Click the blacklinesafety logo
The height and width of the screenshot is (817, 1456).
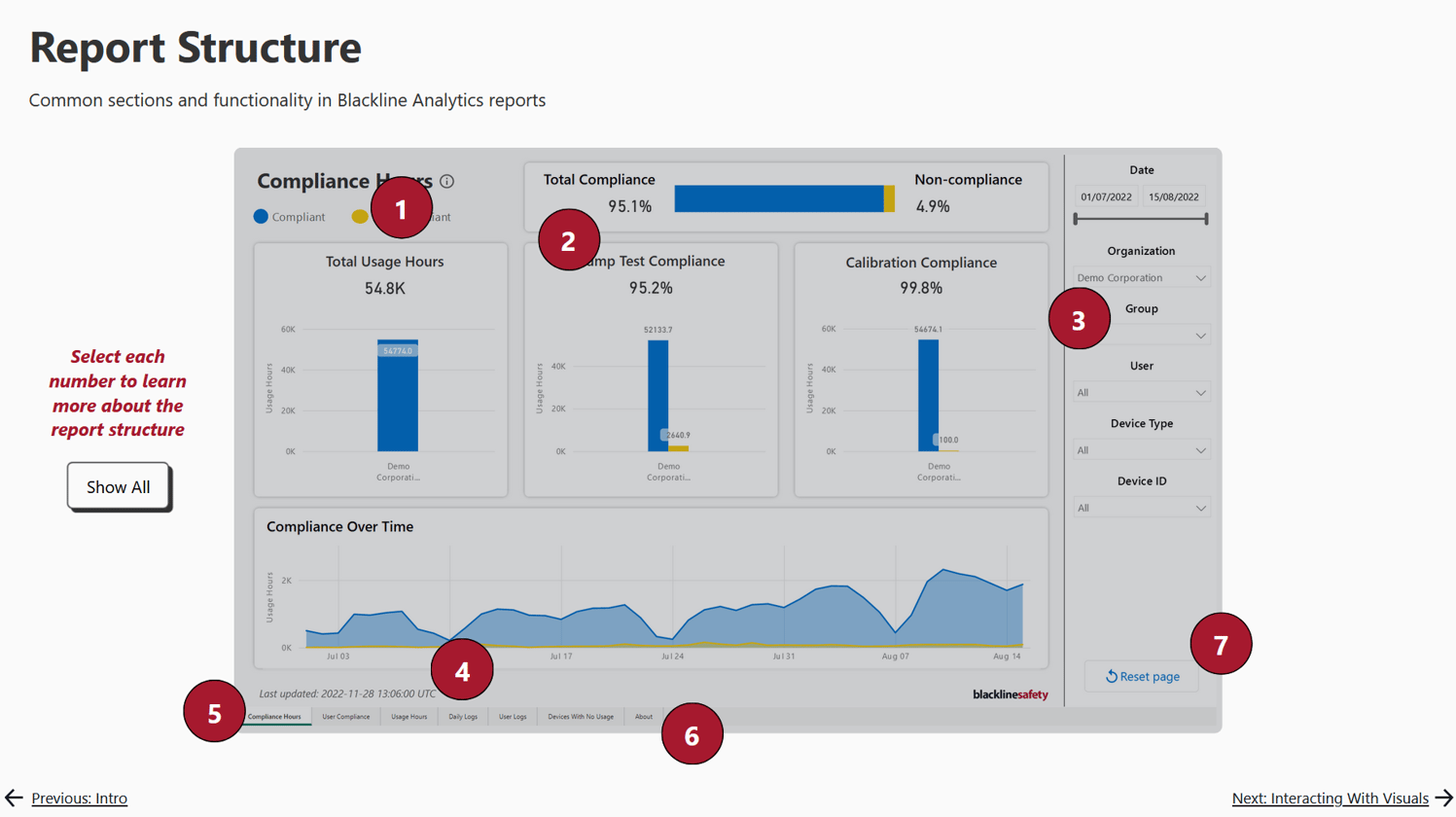pyautogui.click(x=1012, y=694)
